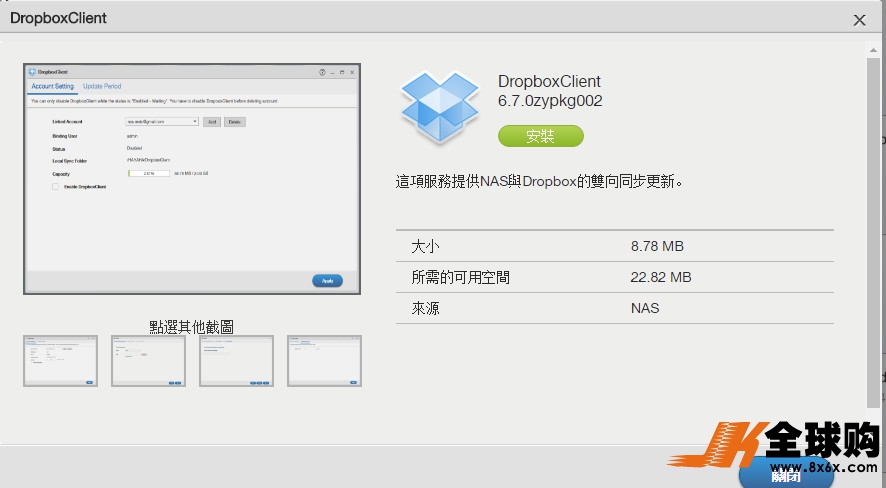Switch to the Update Period tab in the preview
Image resolution: width=886 pixels, height=488 pixels.
pos(102,87)
